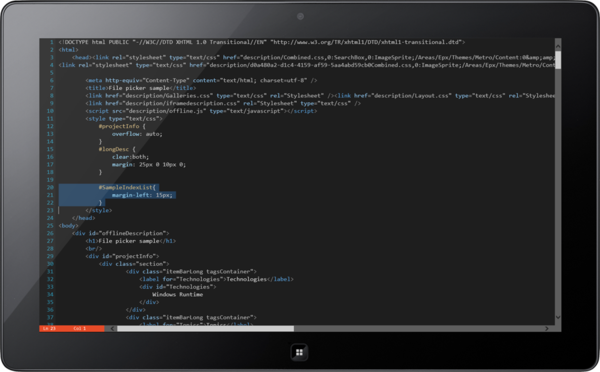Click the 'Col 1' status bar indicator

tap(80, 328)
